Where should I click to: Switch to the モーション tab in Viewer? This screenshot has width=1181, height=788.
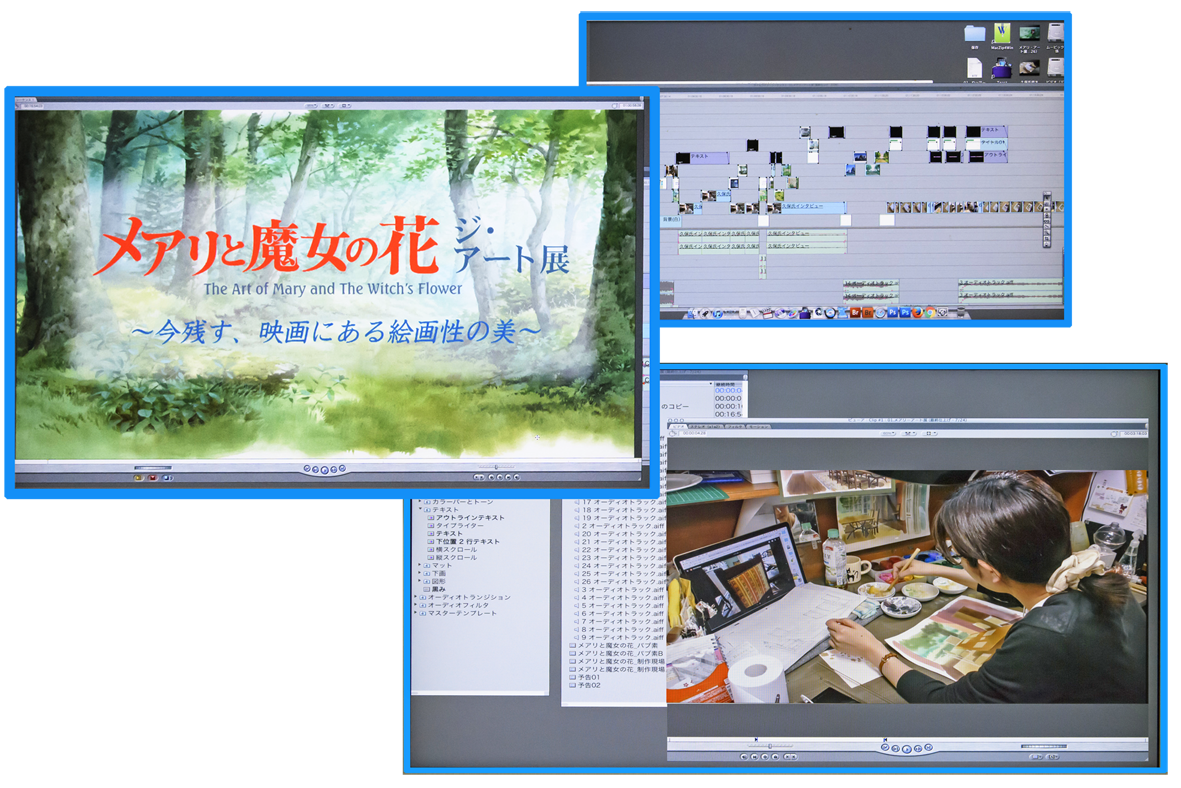point(758,426)
